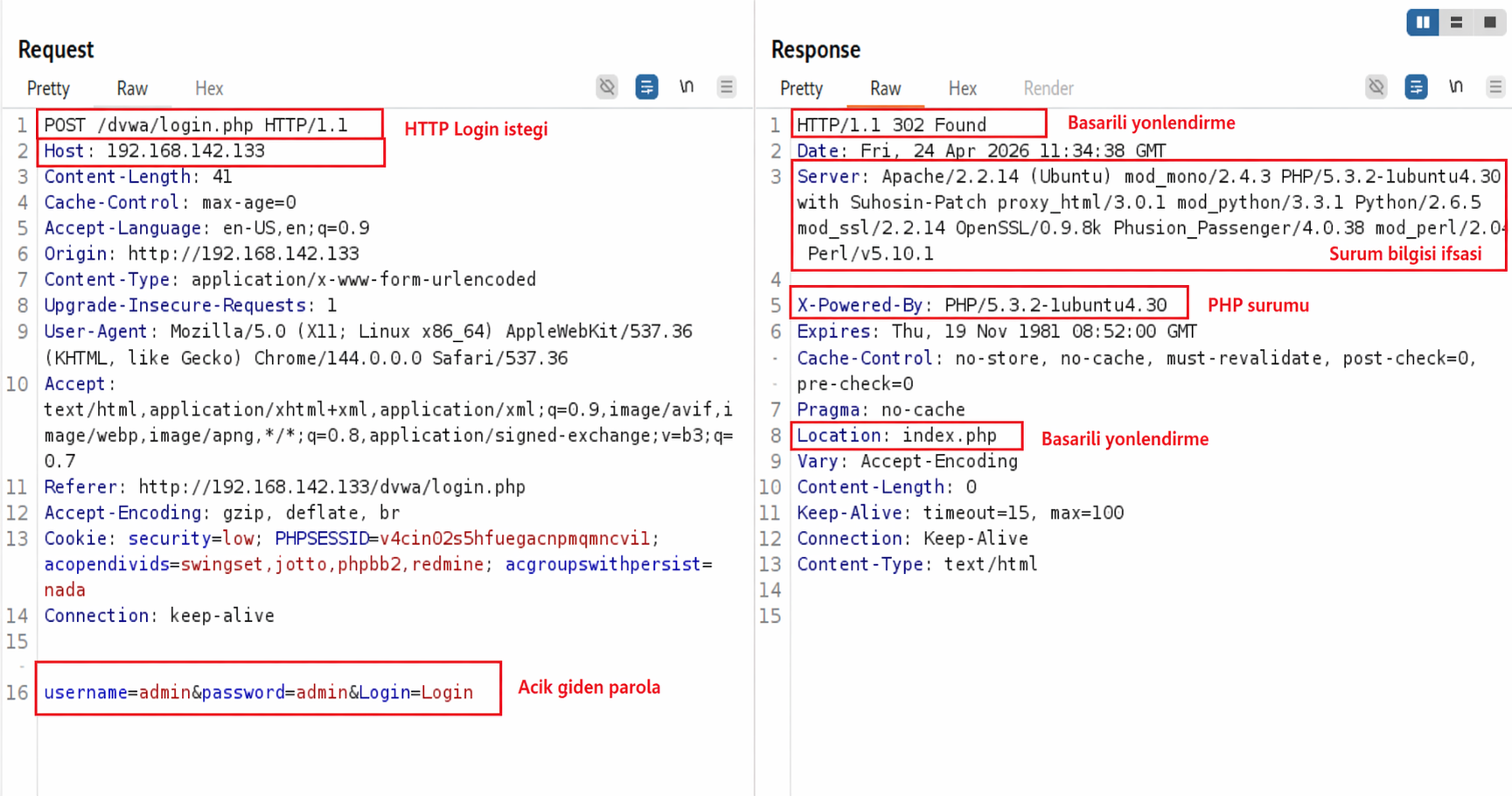Open the Response Hex tab
Screen dimensions: 1512x796
[x=962, y=88]
